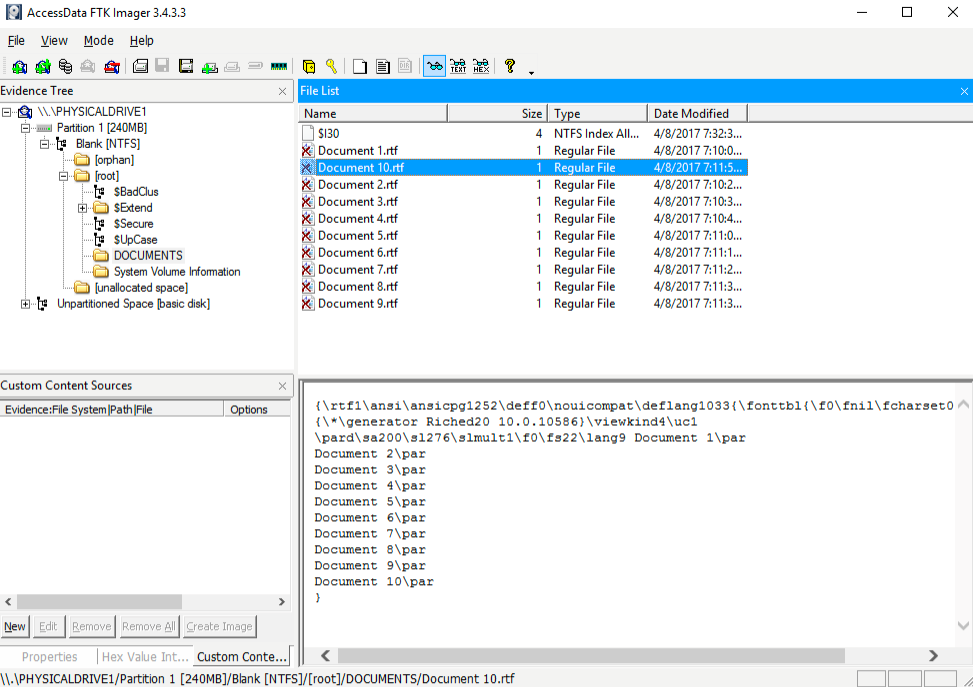This screenshot has height=687, width=973.
Task: Click the New button in Custom Content Sources
Action: (15, 627)
